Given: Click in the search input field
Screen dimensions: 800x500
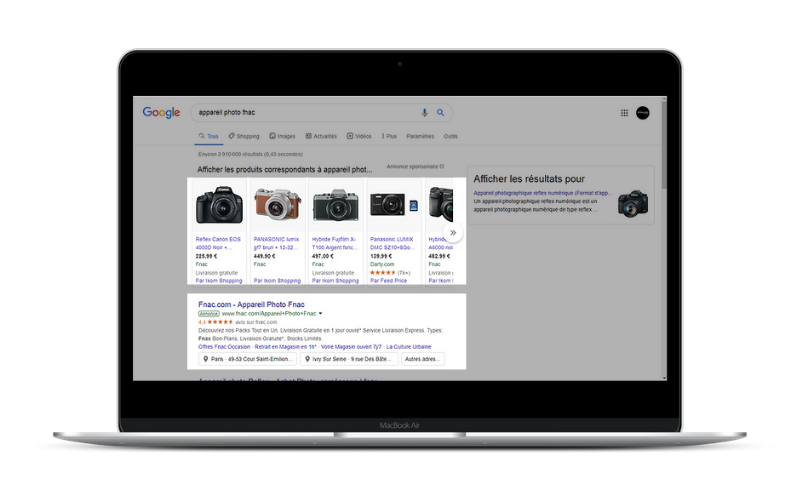Looking at the screenshot, I should (x=300, y=113).
